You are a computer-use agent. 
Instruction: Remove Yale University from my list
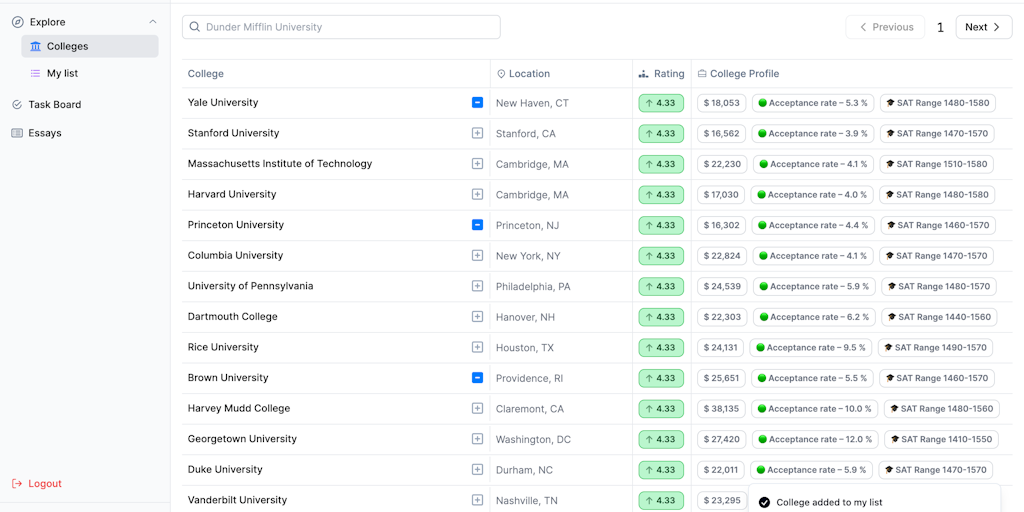tap(477, 103)
